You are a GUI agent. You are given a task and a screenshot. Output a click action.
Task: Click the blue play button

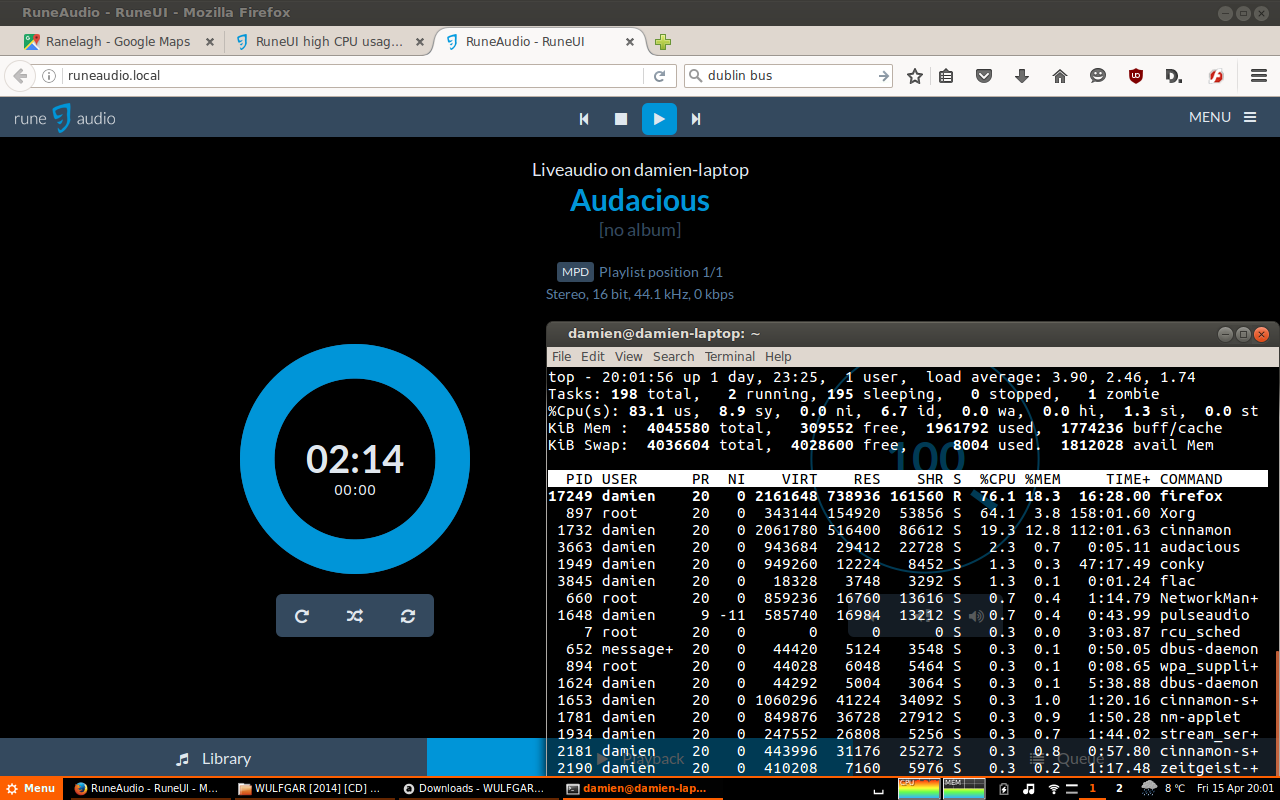click(659, 119)
